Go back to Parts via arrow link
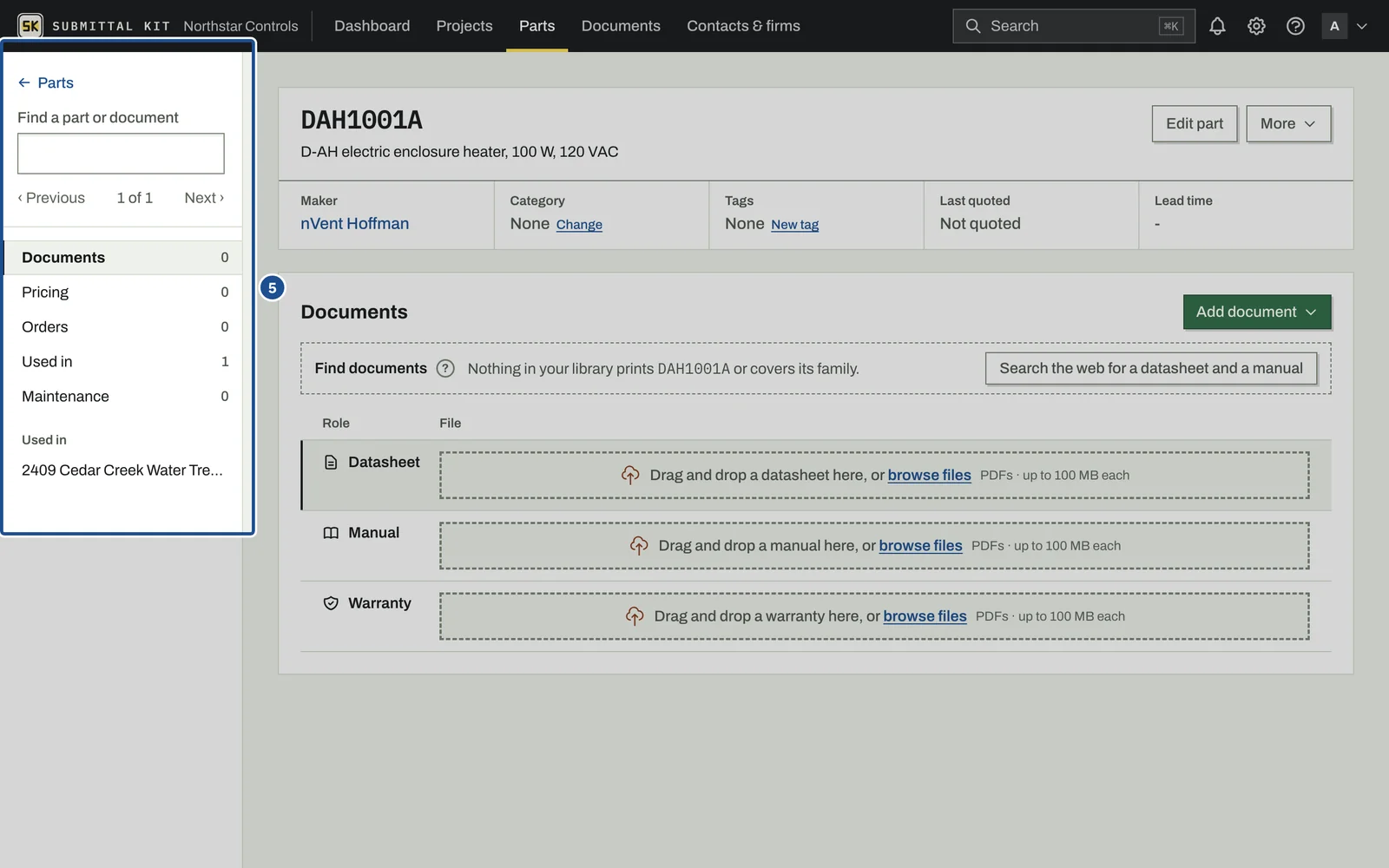 tap(46, 82)
